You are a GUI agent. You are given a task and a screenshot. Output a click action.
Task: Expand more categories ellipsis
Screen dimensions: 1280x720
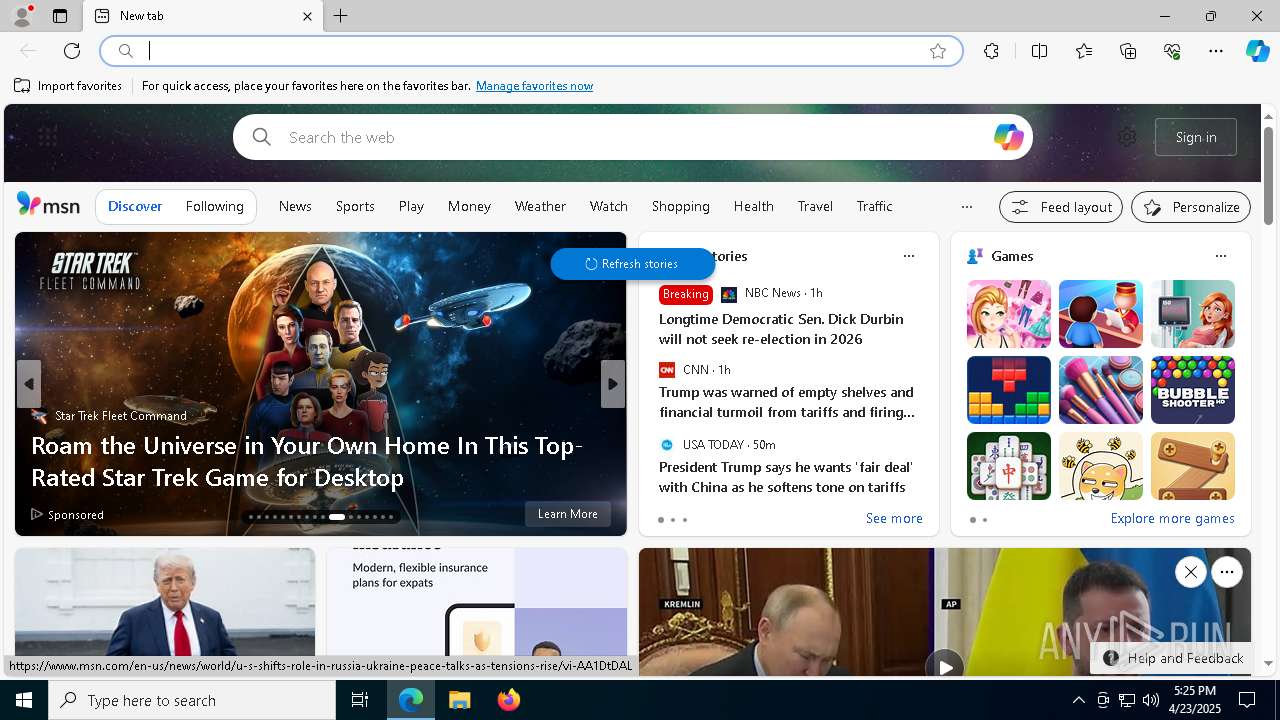click(966, 207)
